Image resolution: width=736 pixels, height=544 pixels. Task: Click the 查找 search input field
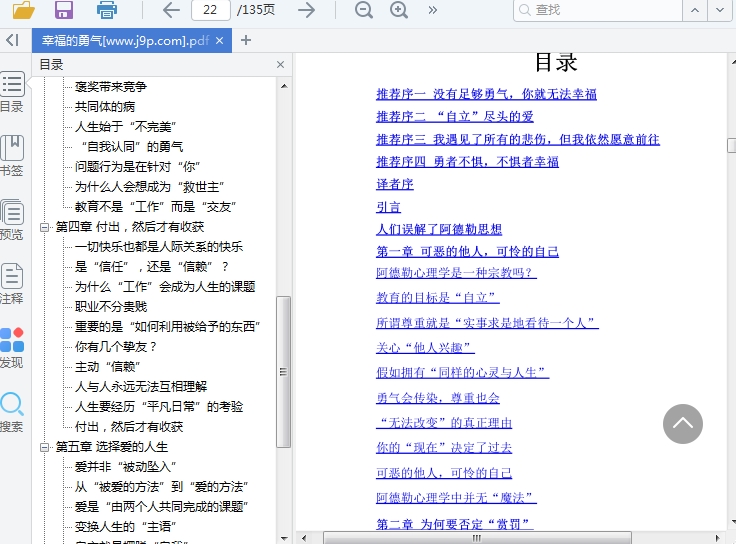click(x=598, y=10)
